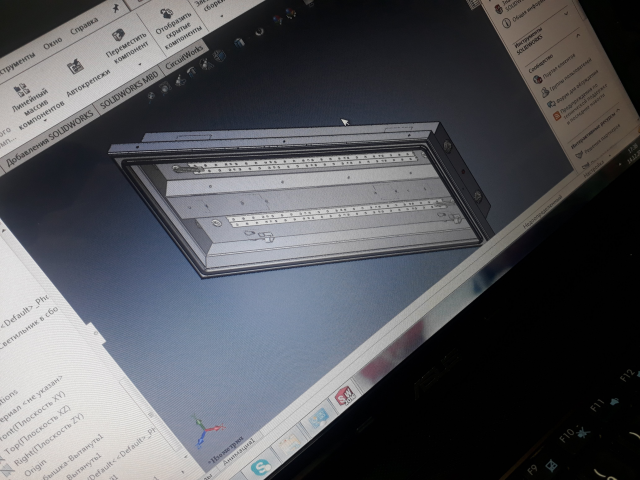This screenshot has height=480, width=640.
Task: Click the RSS feed icon in the task pane
Action: click(x=557, y=117)
